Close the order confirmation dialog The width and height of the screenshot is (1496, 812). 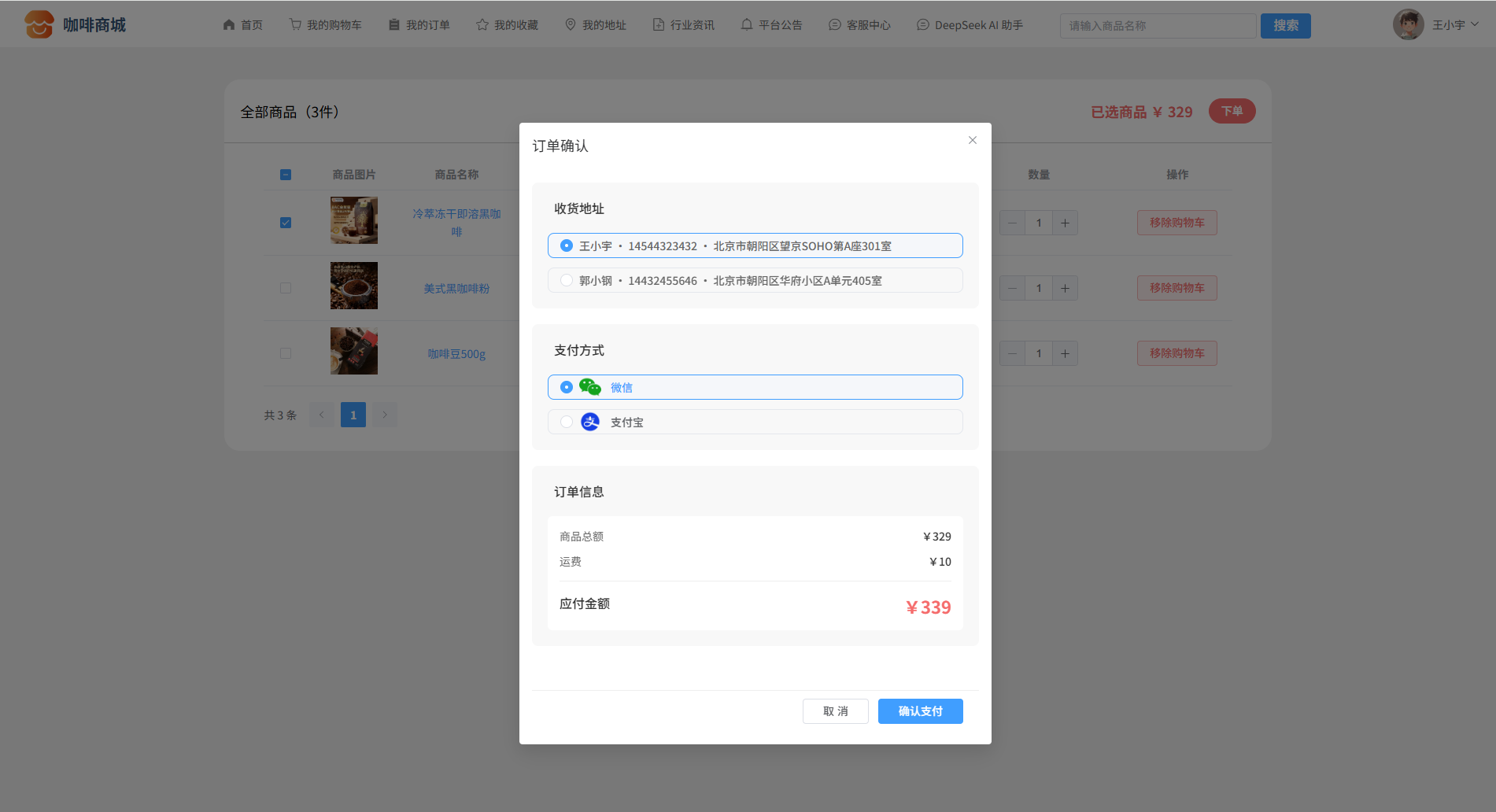coord(972,140)
